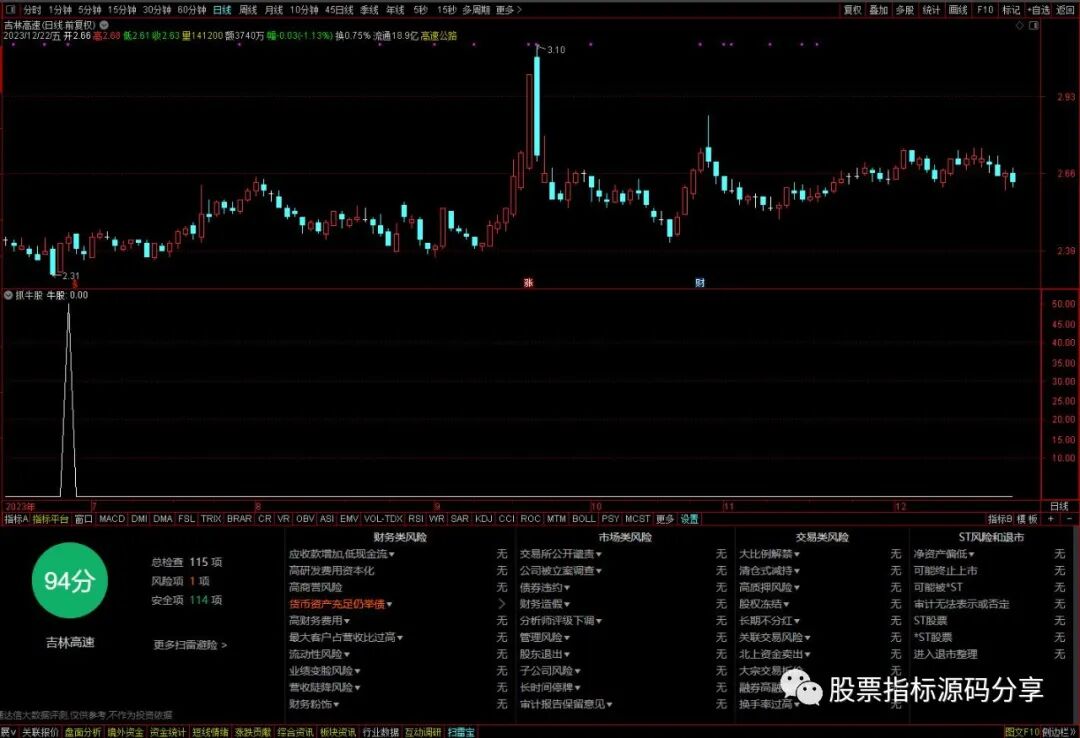Screen dimensions: 1080x738
Task: Click the plus icon to add an indicator pane
Action: tap(1051, 519)
